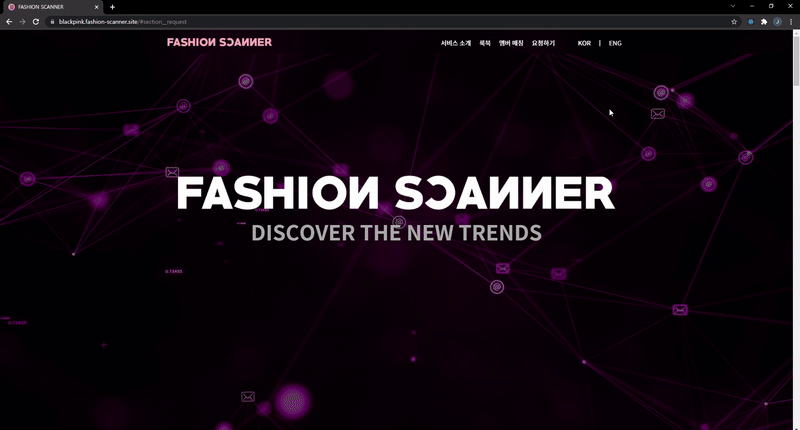Open the 룩북 menu item

485,43
